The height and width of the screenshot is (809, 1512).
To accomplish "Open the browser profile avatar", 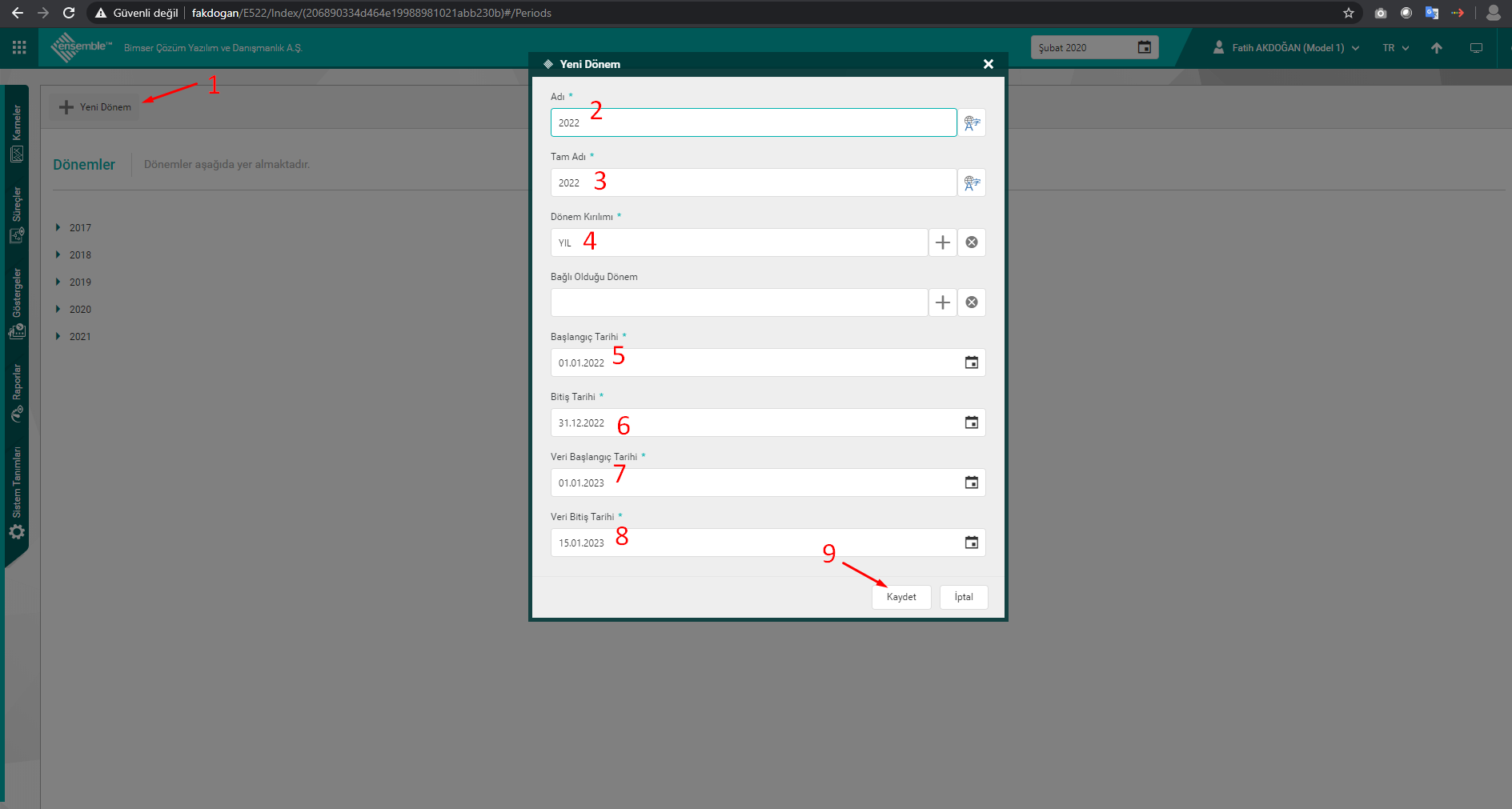I will [1493, 13].
